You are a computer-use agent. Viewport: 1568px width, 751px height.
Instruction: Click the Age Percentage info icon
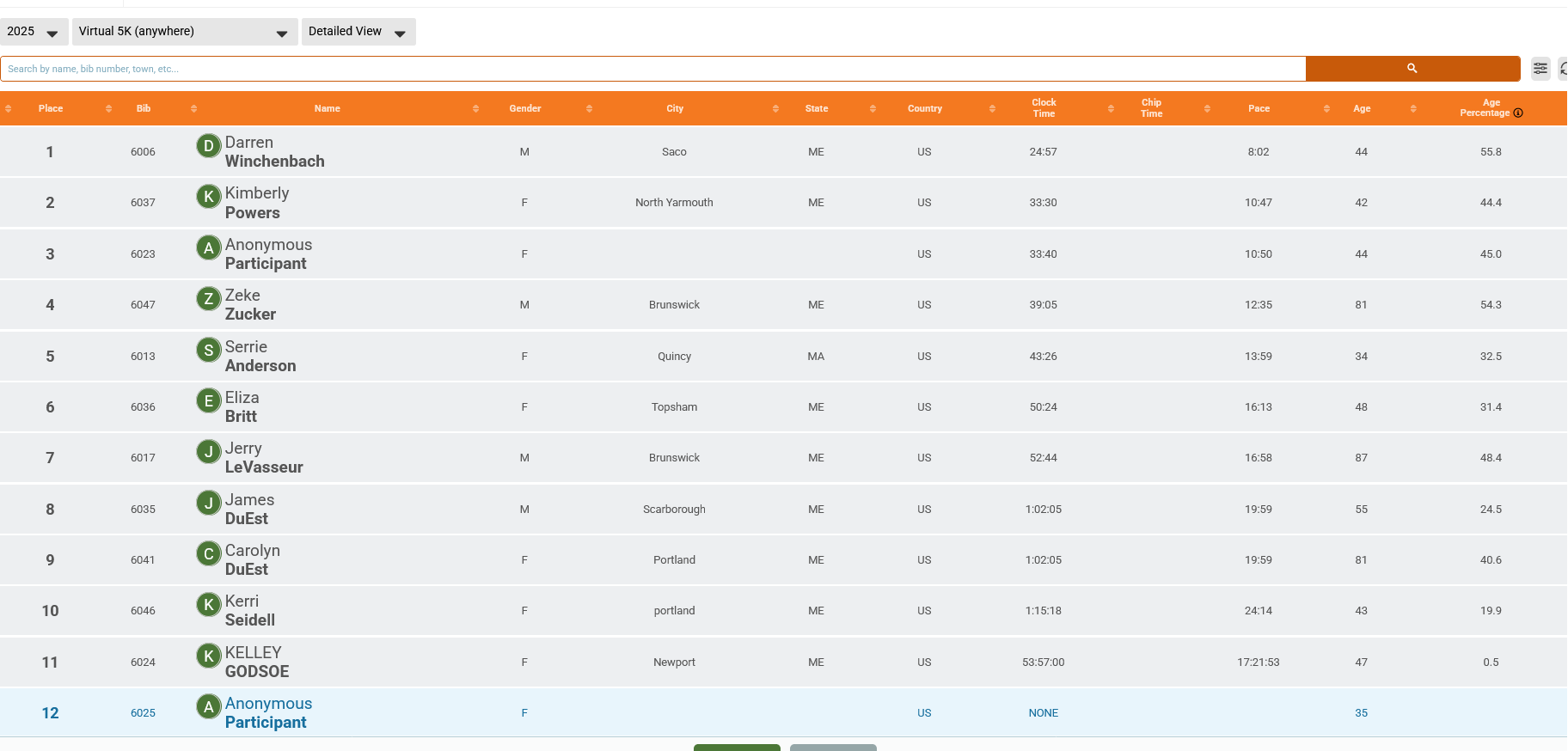pyautogui.click(x=1518, y=113)
